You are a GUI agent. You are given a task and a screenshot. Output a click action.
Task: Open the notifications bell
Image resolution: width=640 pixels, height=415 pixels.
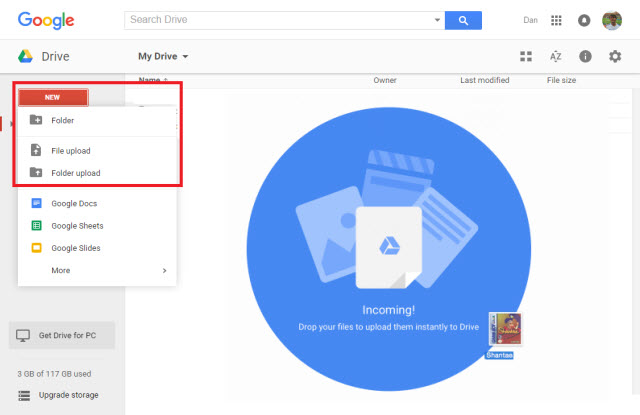pyautogui.click(x=584, y=20)
